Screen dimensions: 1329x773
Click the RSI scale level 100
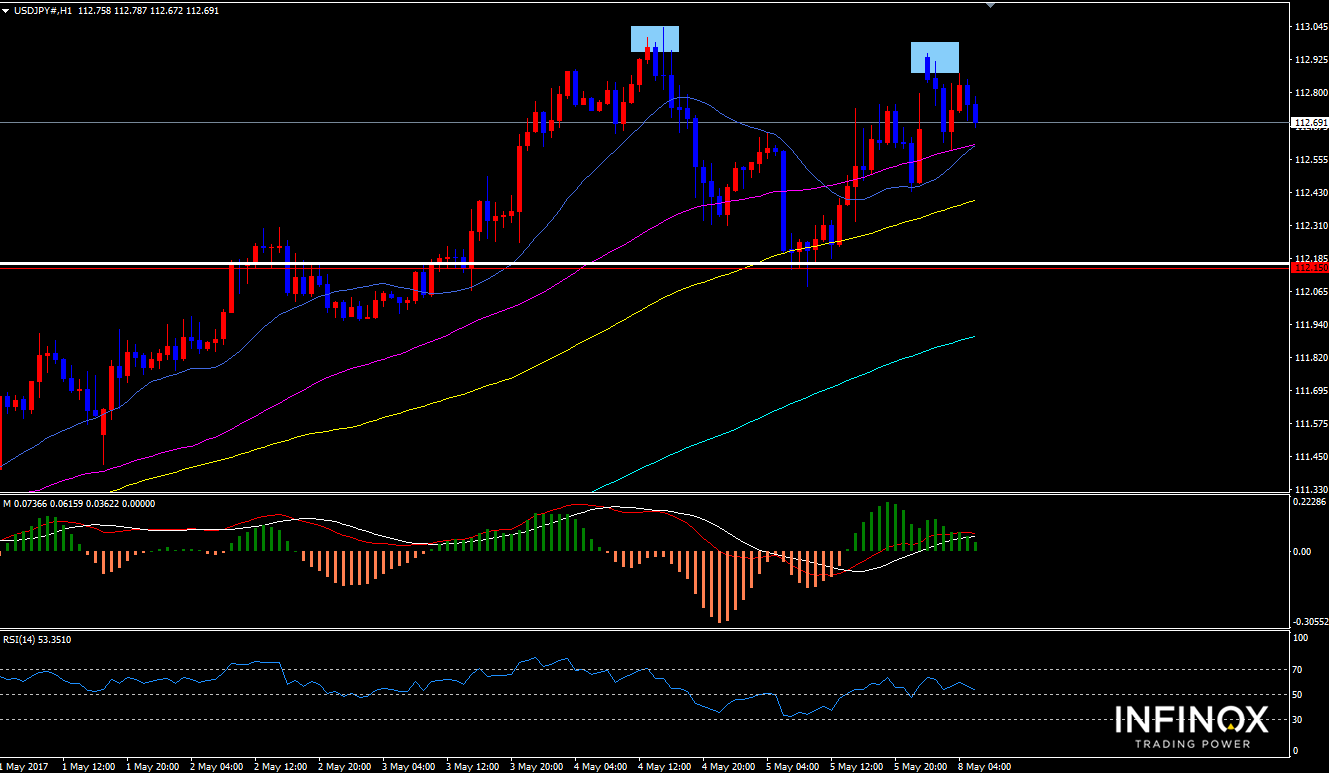(x=1302, y=637)
